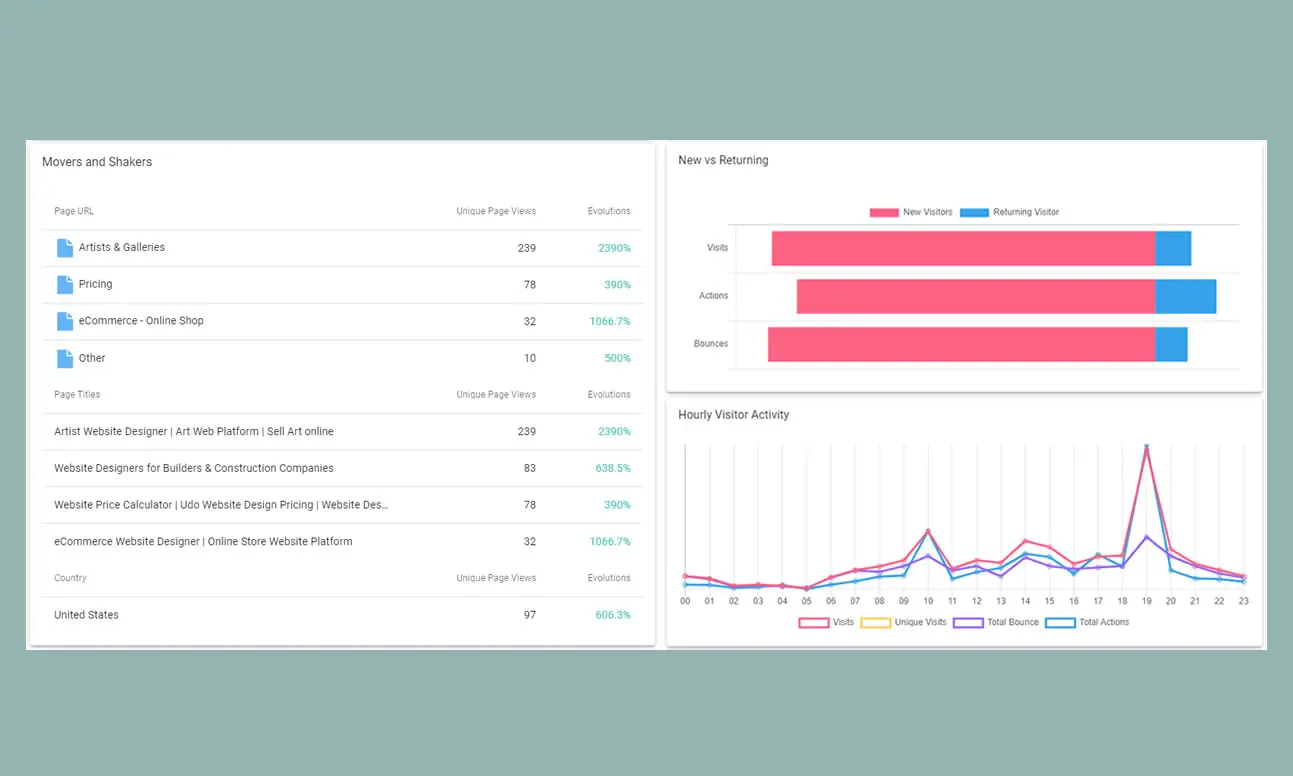Image resolution: width=1293 pixels, height=776 pixels.
Task: Open the Pricing page URL row
Action: [x=96, y=285]
